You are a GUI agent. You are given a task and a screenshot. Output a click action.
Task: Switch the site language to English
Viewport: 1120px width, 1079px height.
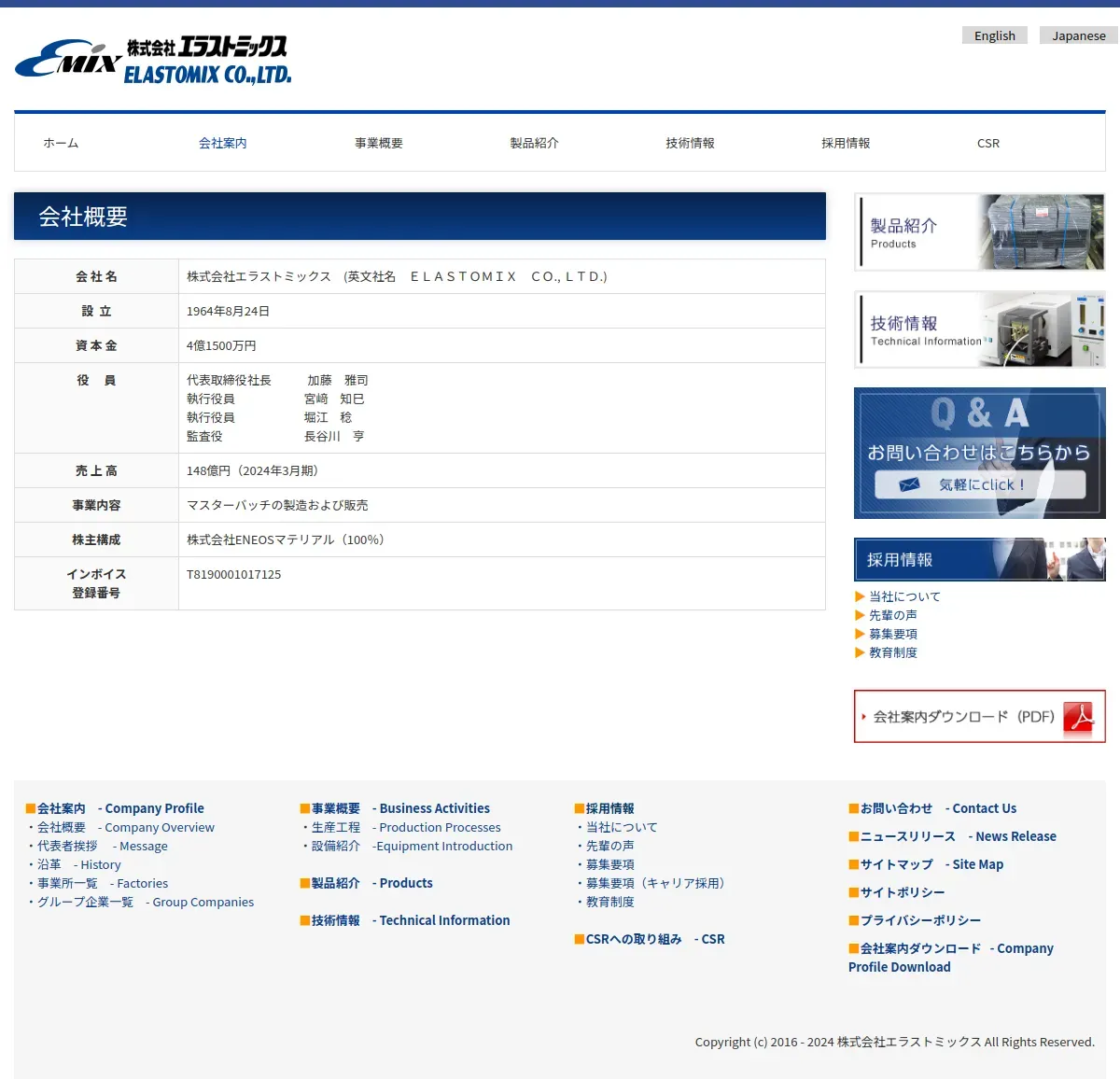point(995,35)
